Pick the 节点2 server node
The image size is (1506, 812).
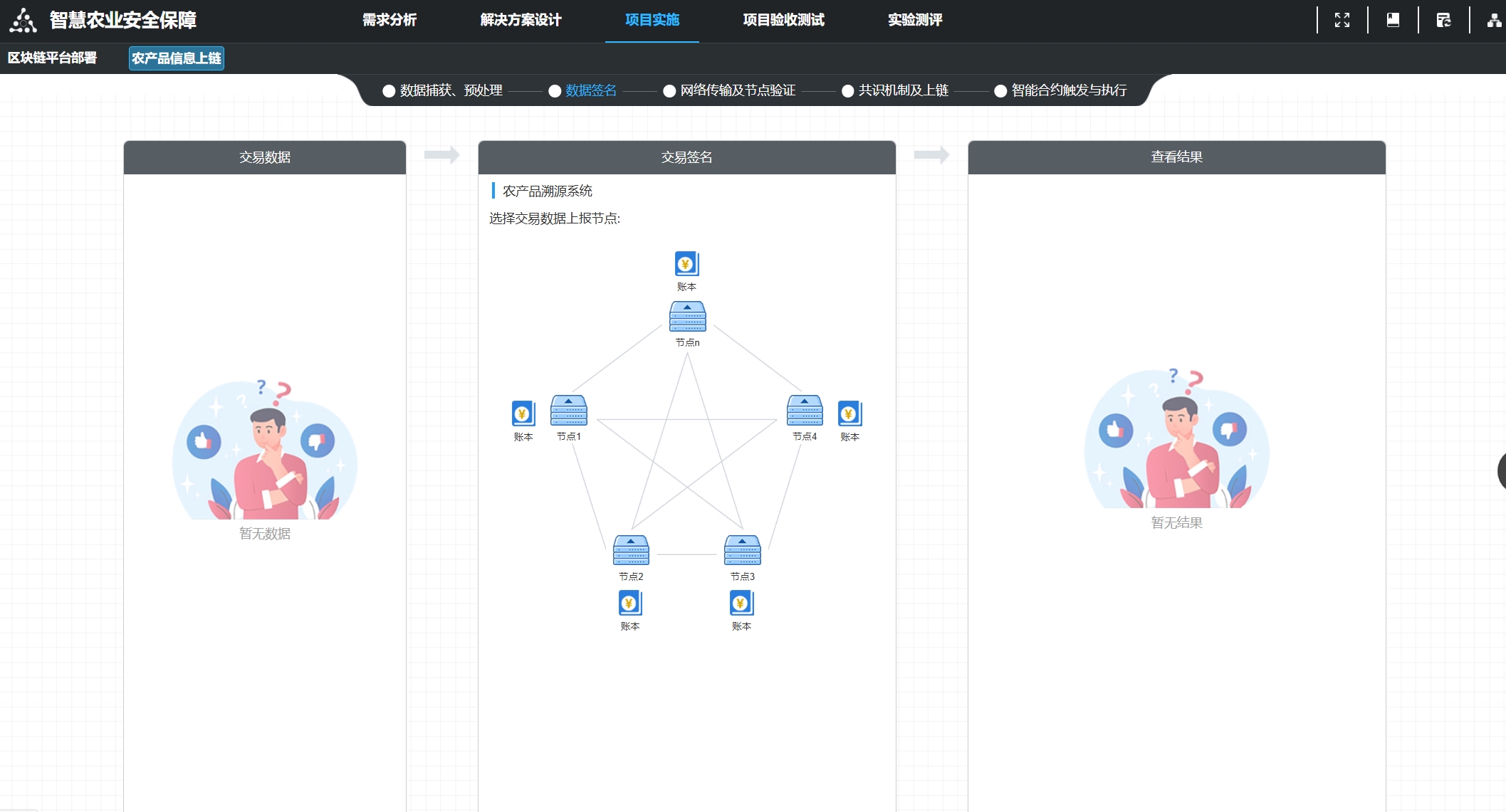(631, 551)
